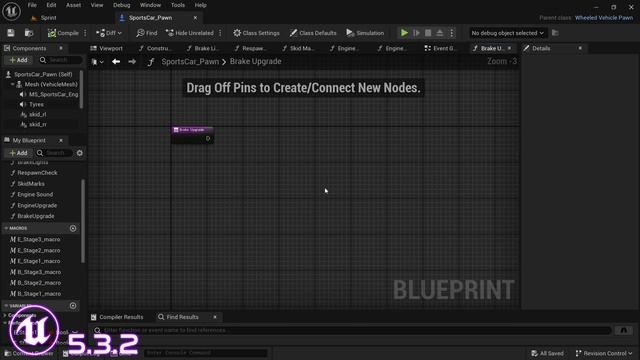Open play options menu dots
Image resolution: width=640 pixels, height=360 pixels.
tap(451, 33)
